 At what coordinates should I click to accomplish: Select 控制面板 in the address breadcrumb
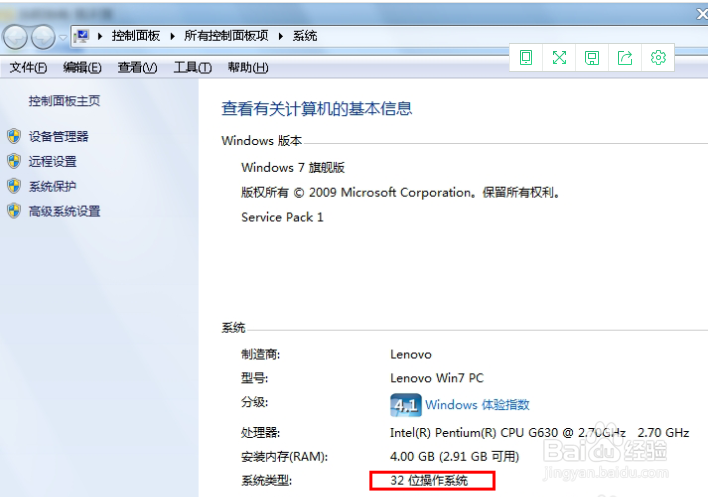coord(136,36)
